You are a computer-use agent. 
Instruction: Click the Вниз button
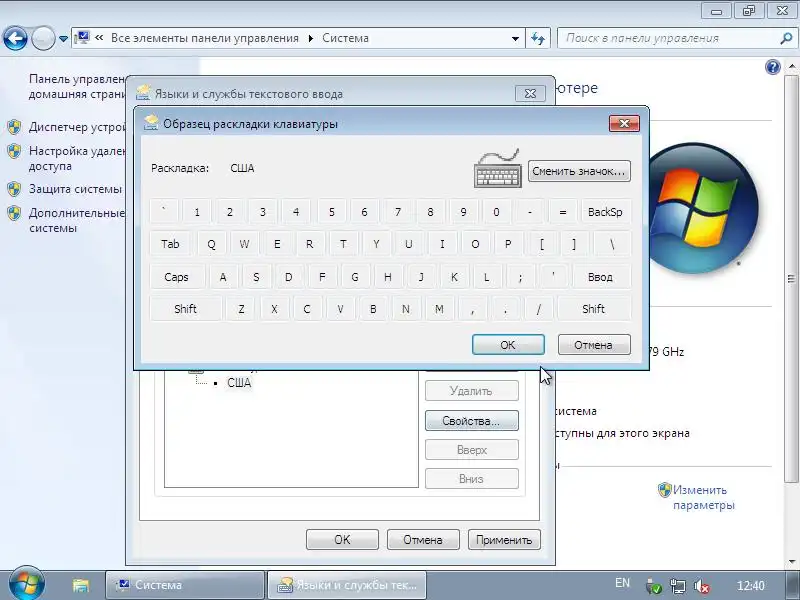[472, 479]
